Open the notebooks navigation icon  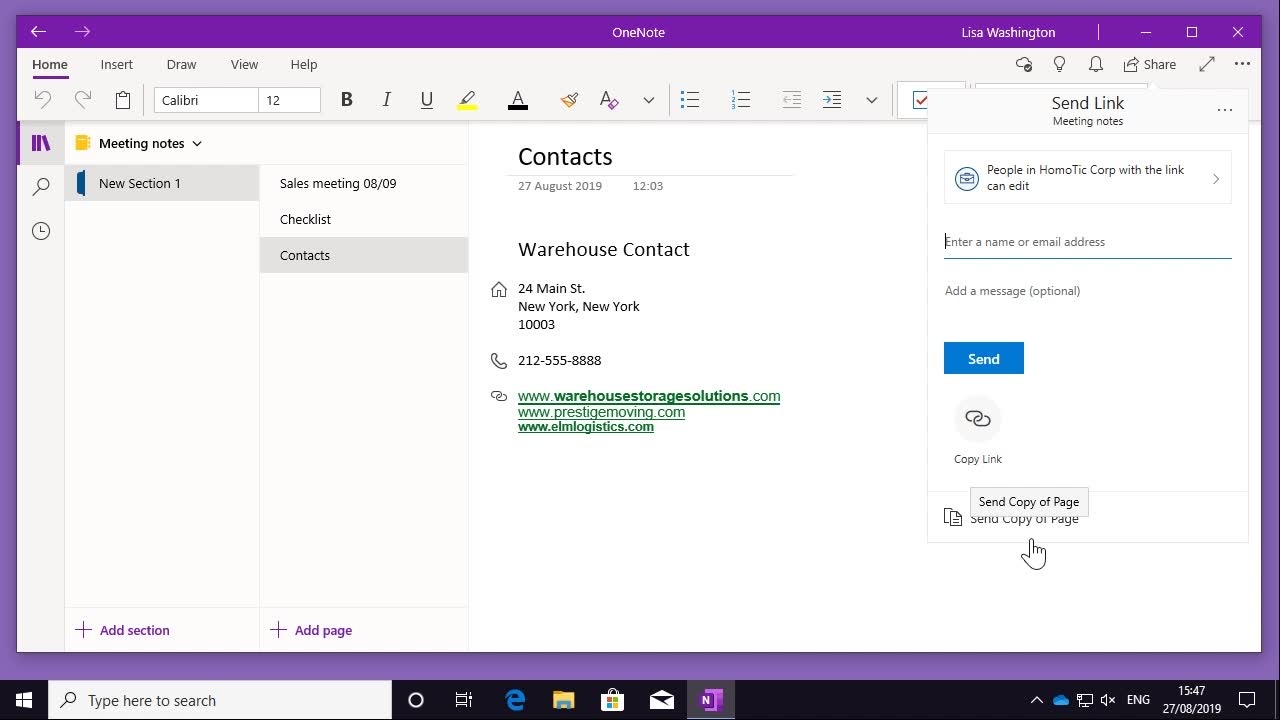[x=41, y=143]
